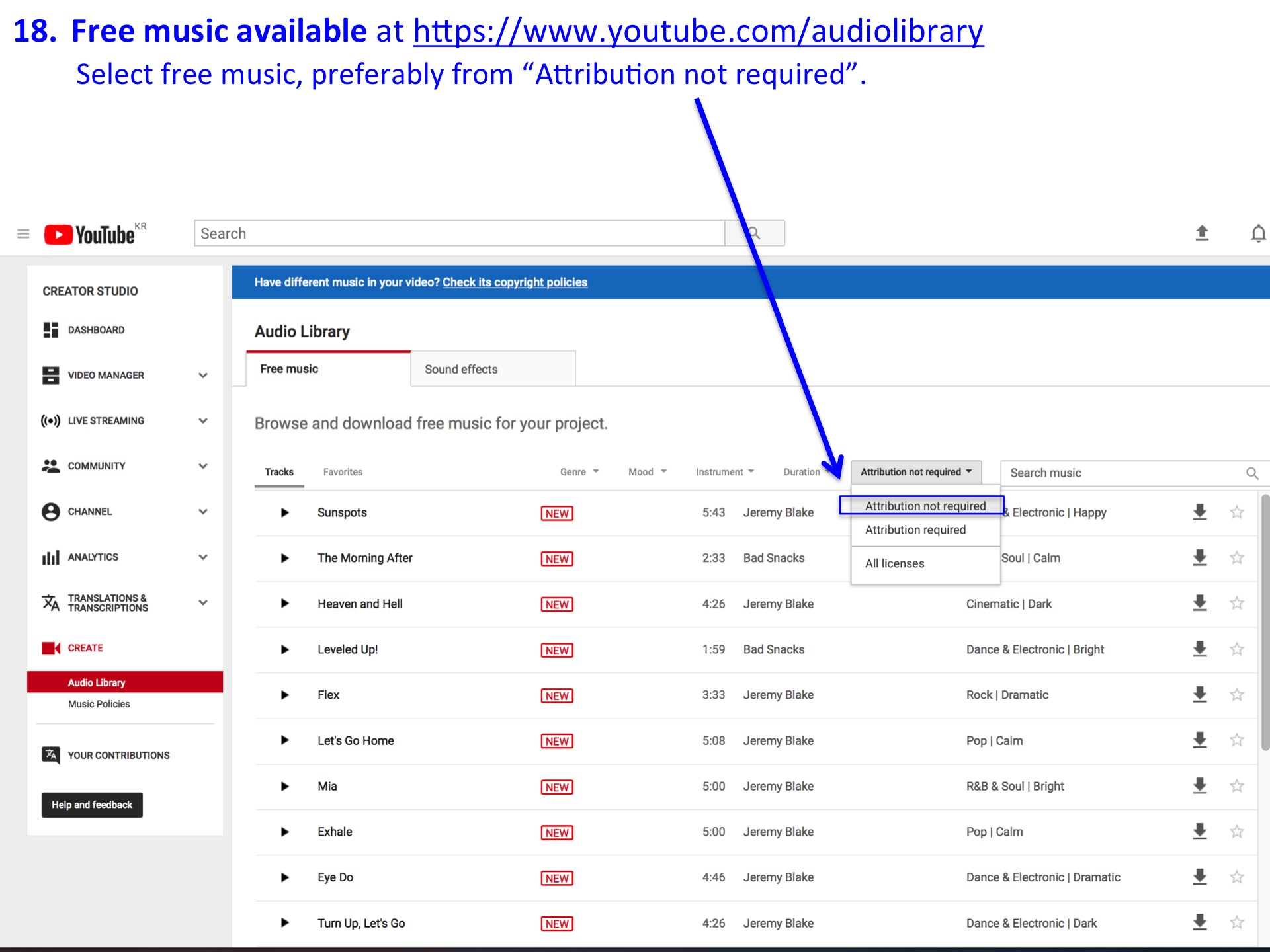Choose All licenses menu option
The image size is (1270, 952).
click(x=925, y=564)
